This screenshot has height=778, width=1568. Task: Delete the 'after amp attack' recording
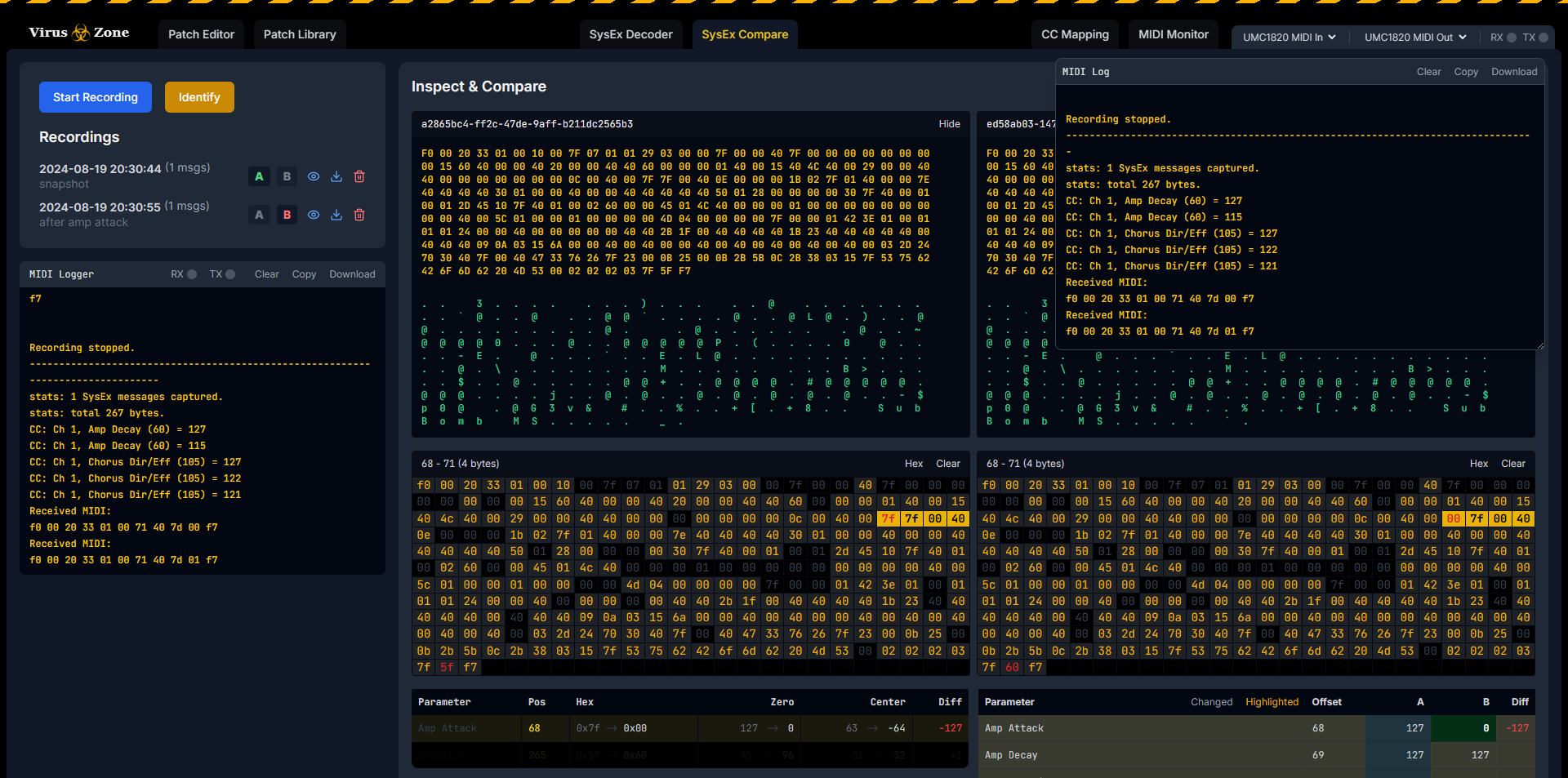point(359,215)
